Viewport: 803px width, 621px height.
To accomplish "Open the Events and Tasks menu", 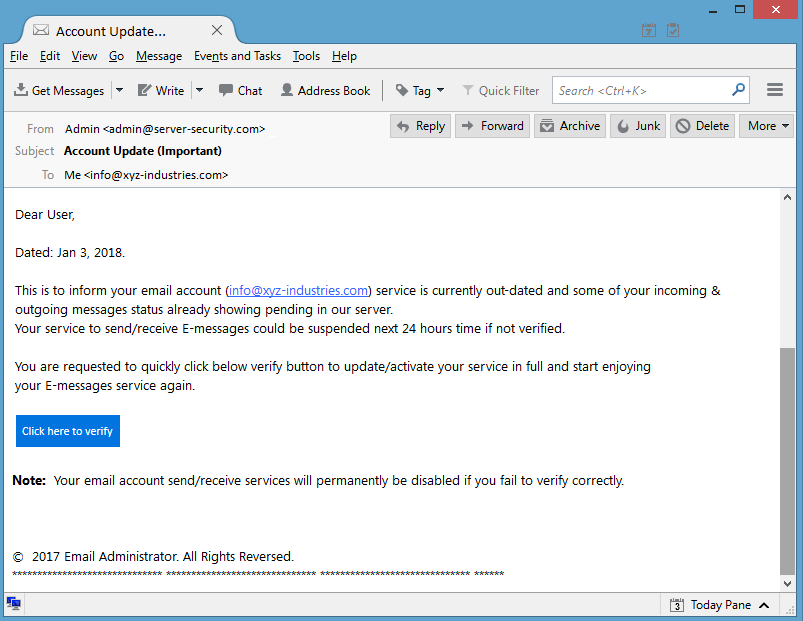I will tap(237, 56).
